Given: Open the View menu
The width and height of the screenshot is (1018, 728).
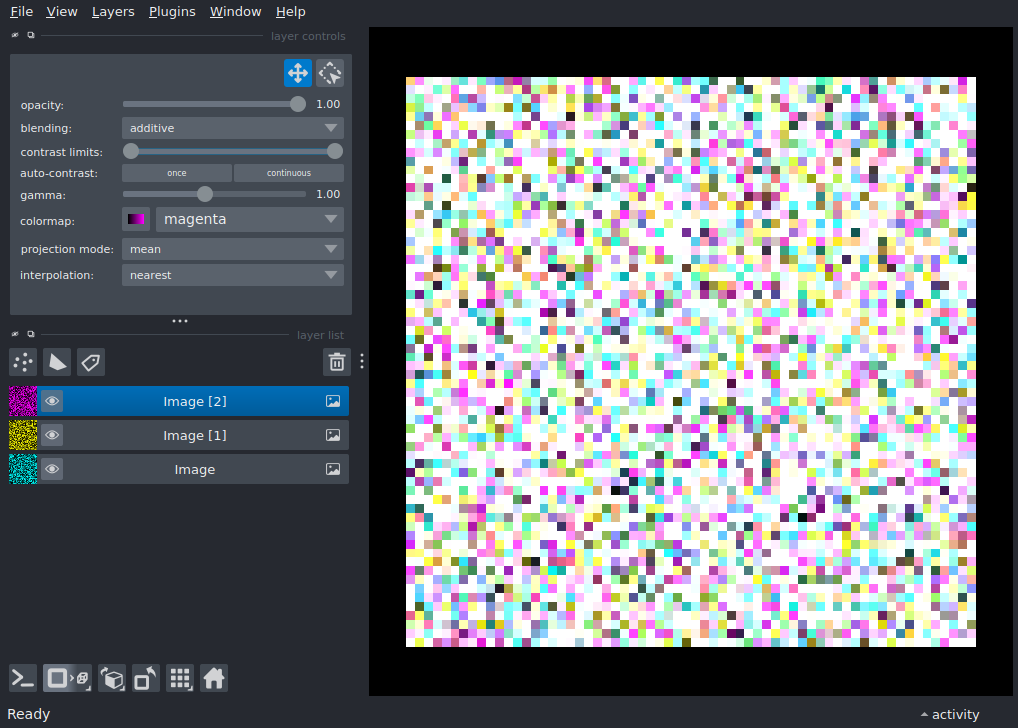Looking at the screenshot, I should pyautogui.click(x=61, y=11).
